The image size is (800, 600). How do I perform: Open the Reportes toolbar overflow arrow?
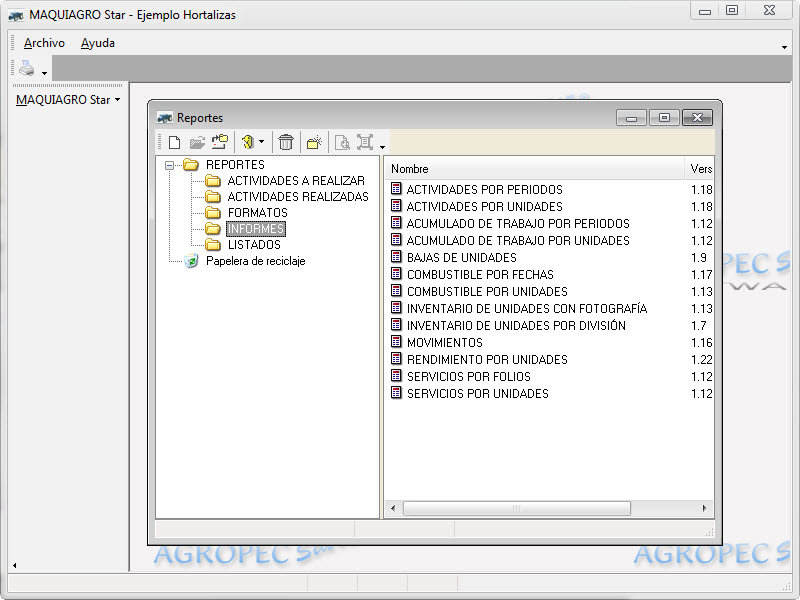[382, 147]
